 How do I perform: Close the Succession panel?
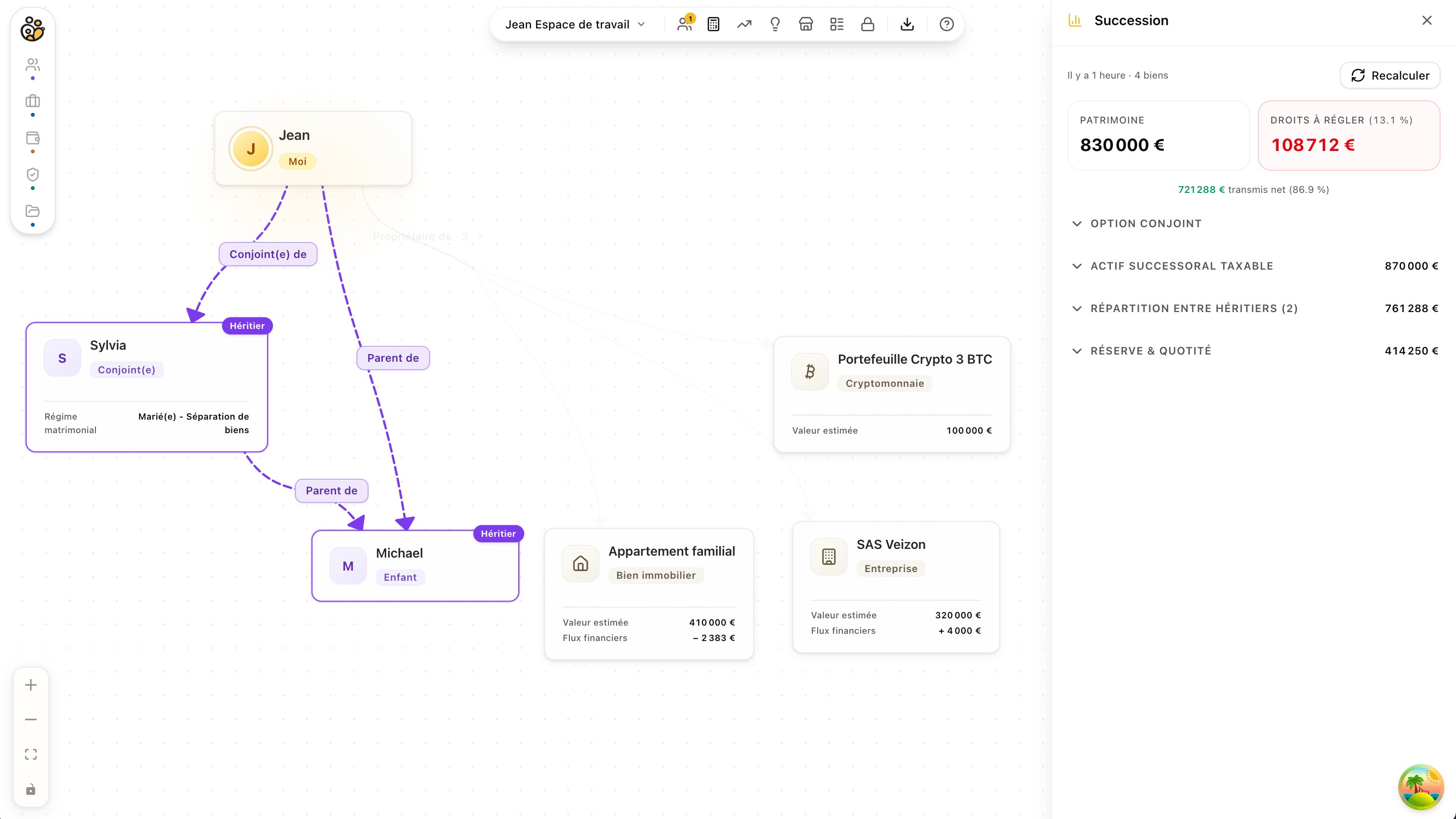[1427, 20]
